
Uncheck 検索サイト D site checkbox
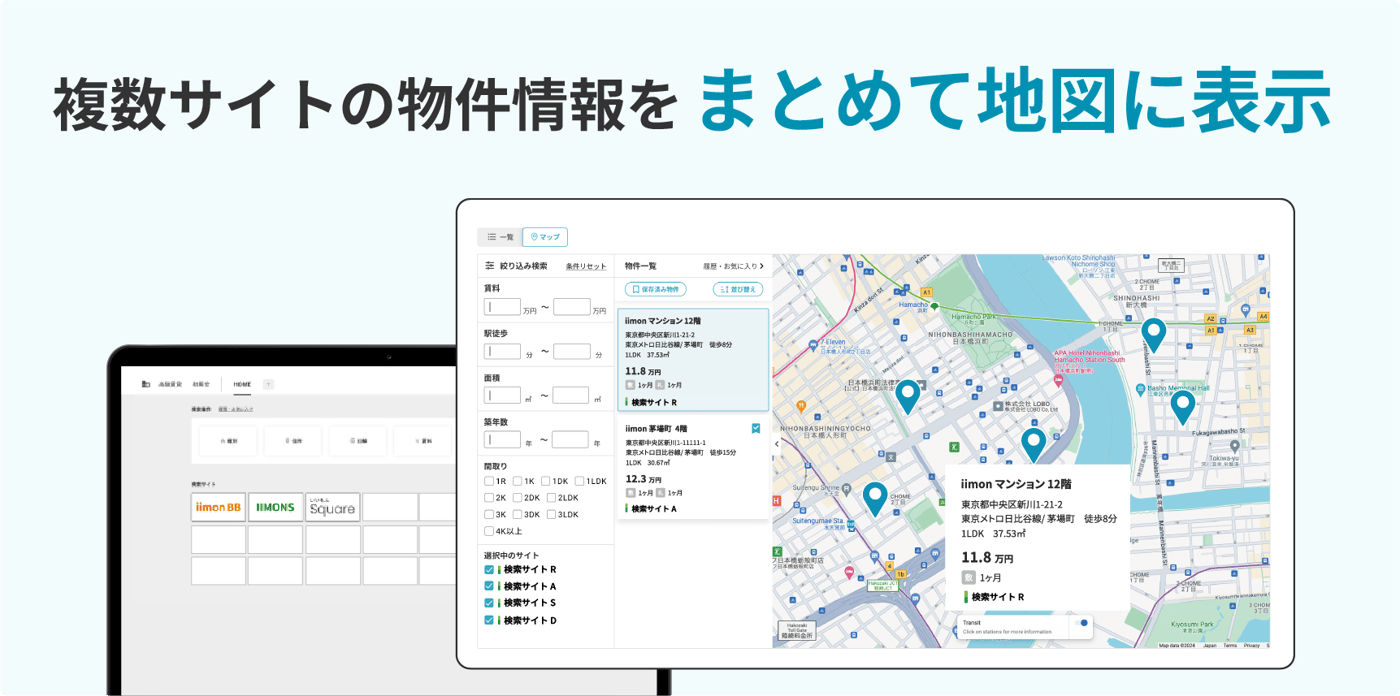[x=489, y=620]
